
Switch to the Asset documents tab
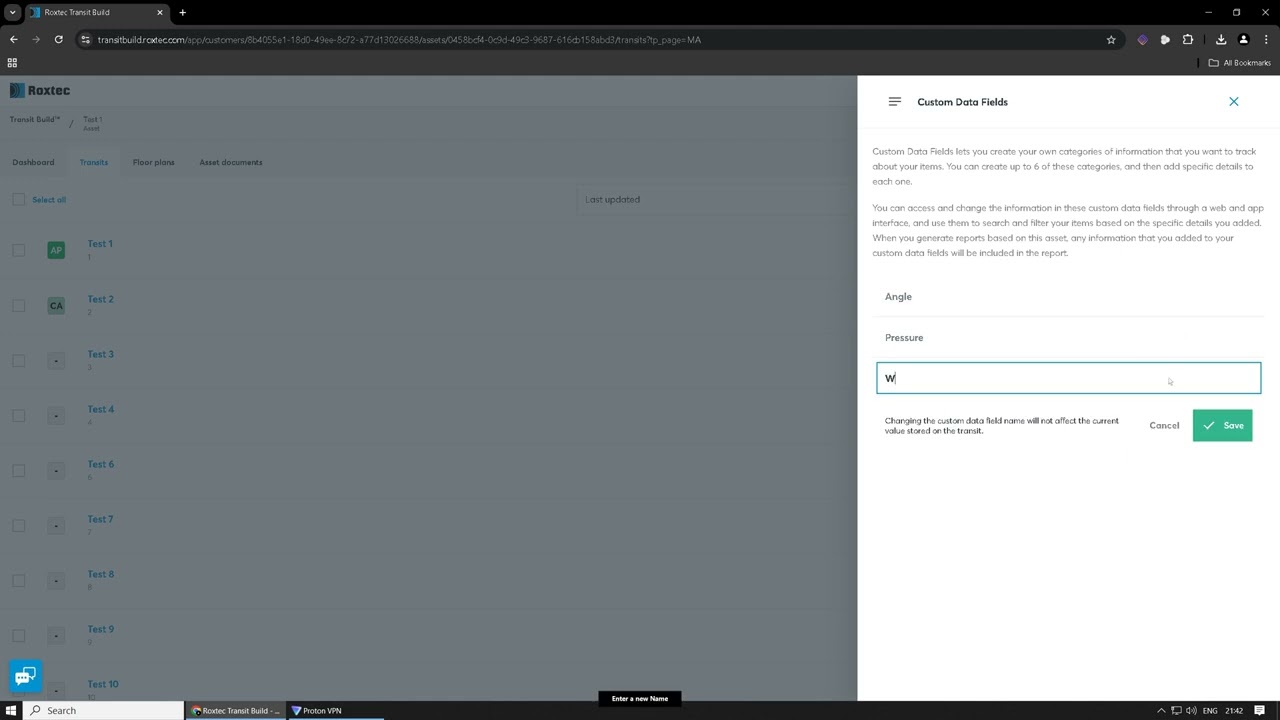pos(231,162)
